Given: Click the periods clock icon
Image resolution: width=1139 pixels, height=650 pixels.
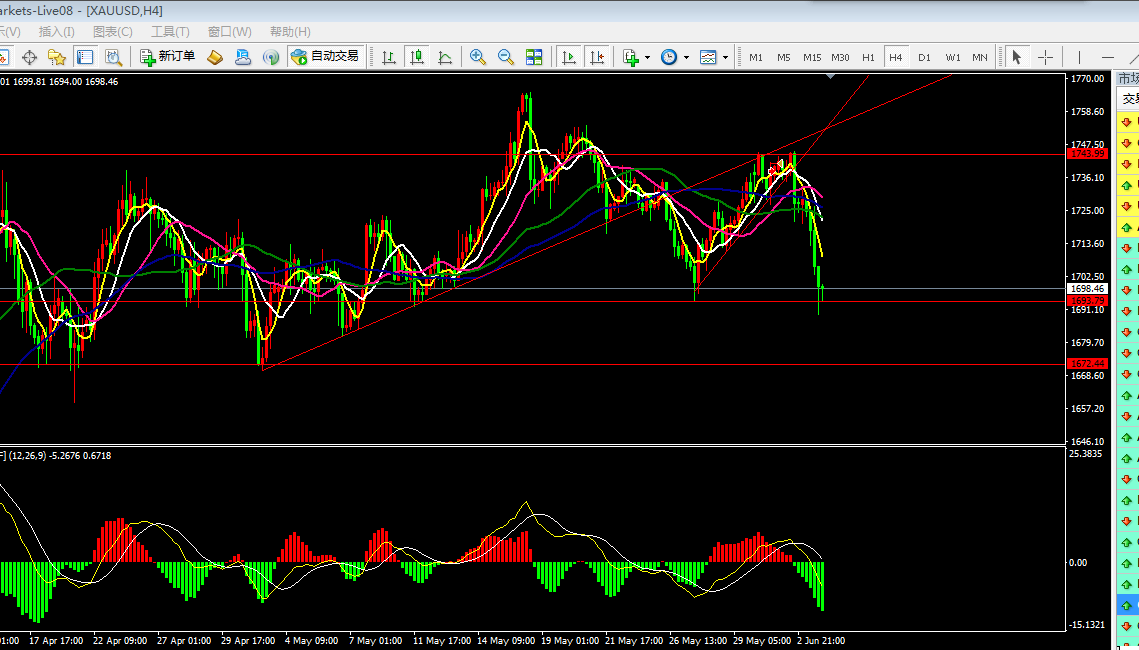Looking at the screenshot, I should 668,57.
